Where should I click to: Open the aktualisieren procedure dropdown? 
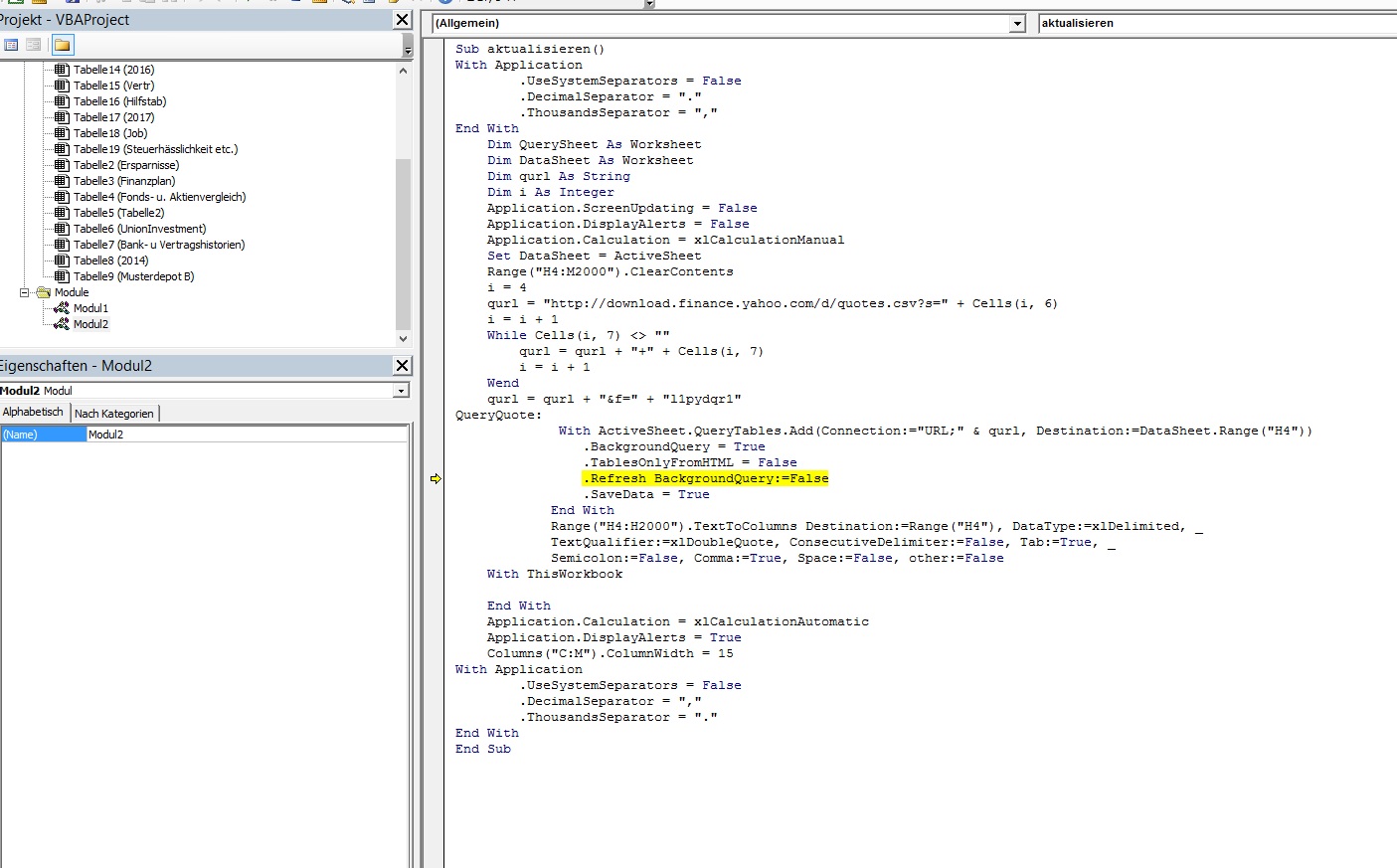click(1213, 24)
